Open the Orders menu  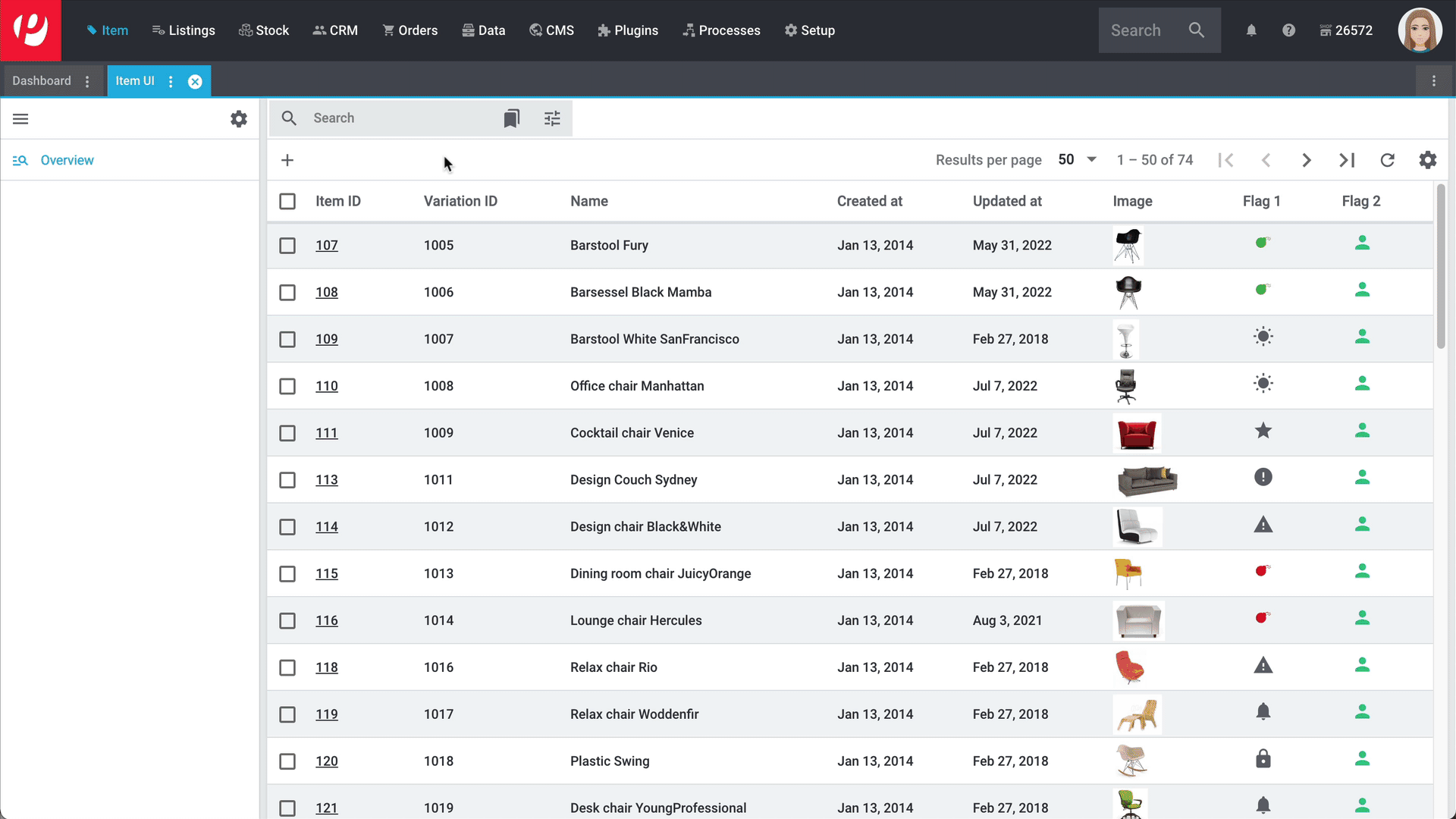(410, 30)
